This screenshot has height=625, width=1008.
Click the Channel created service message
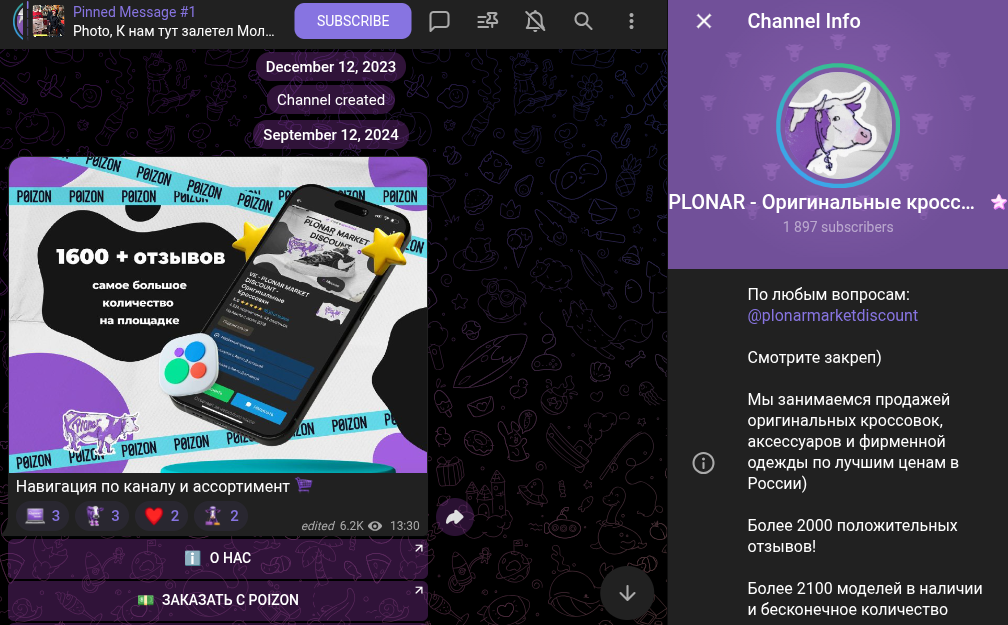pos(330,100)
